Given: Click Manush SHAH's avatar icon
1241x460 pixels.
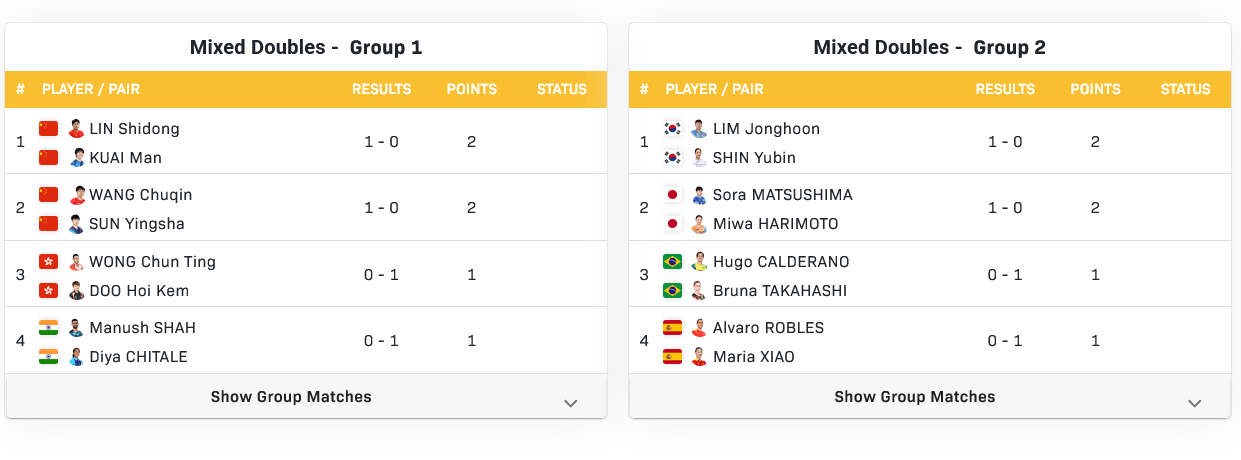Looking at the screenshot, I should point(77,328).
